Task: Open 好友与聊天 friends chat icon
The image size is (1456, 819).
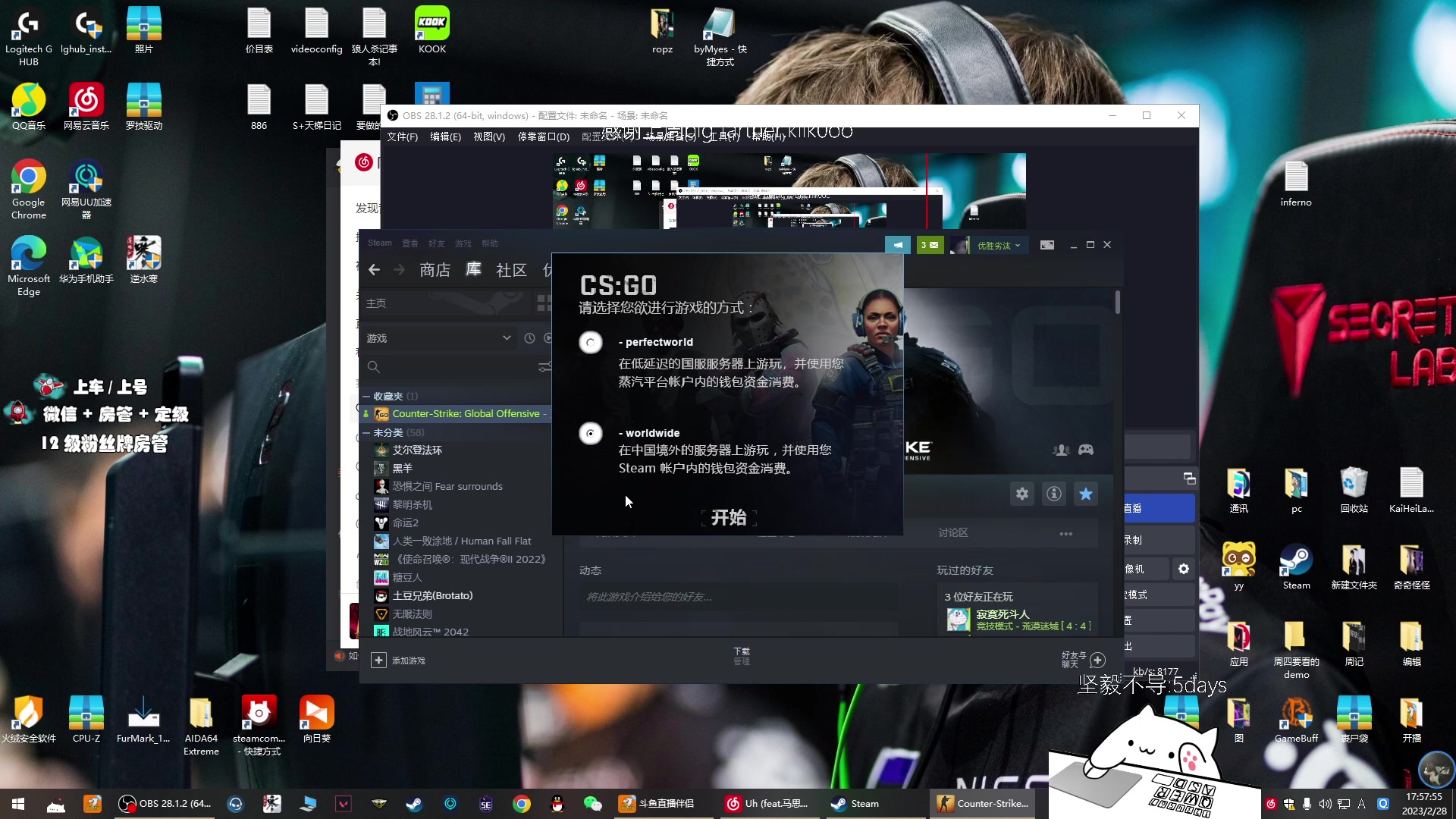Action: (1097, 660)
